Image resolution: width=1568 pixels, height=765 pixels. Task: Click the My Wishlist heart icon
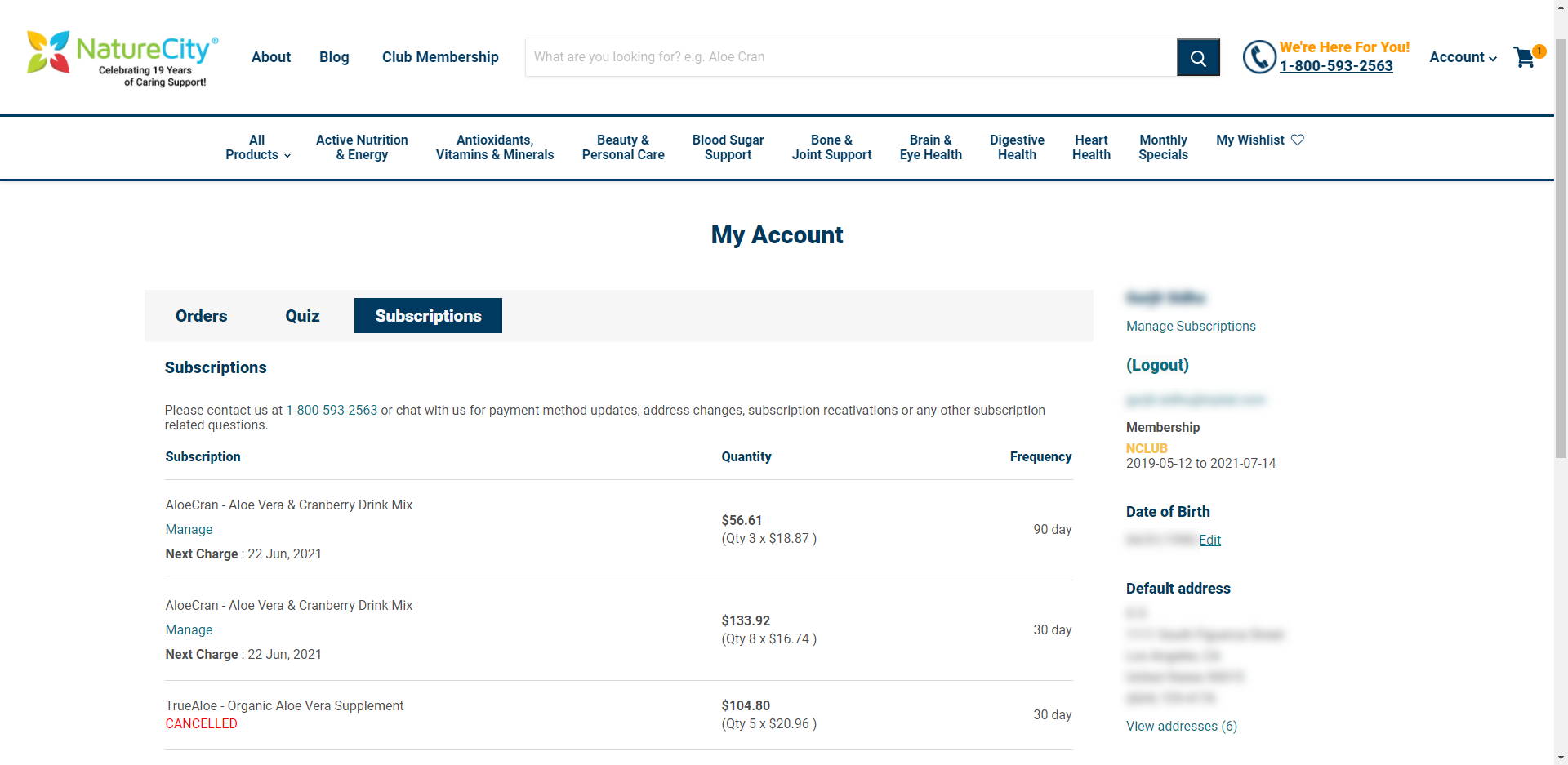click(x=1298, y=140)
